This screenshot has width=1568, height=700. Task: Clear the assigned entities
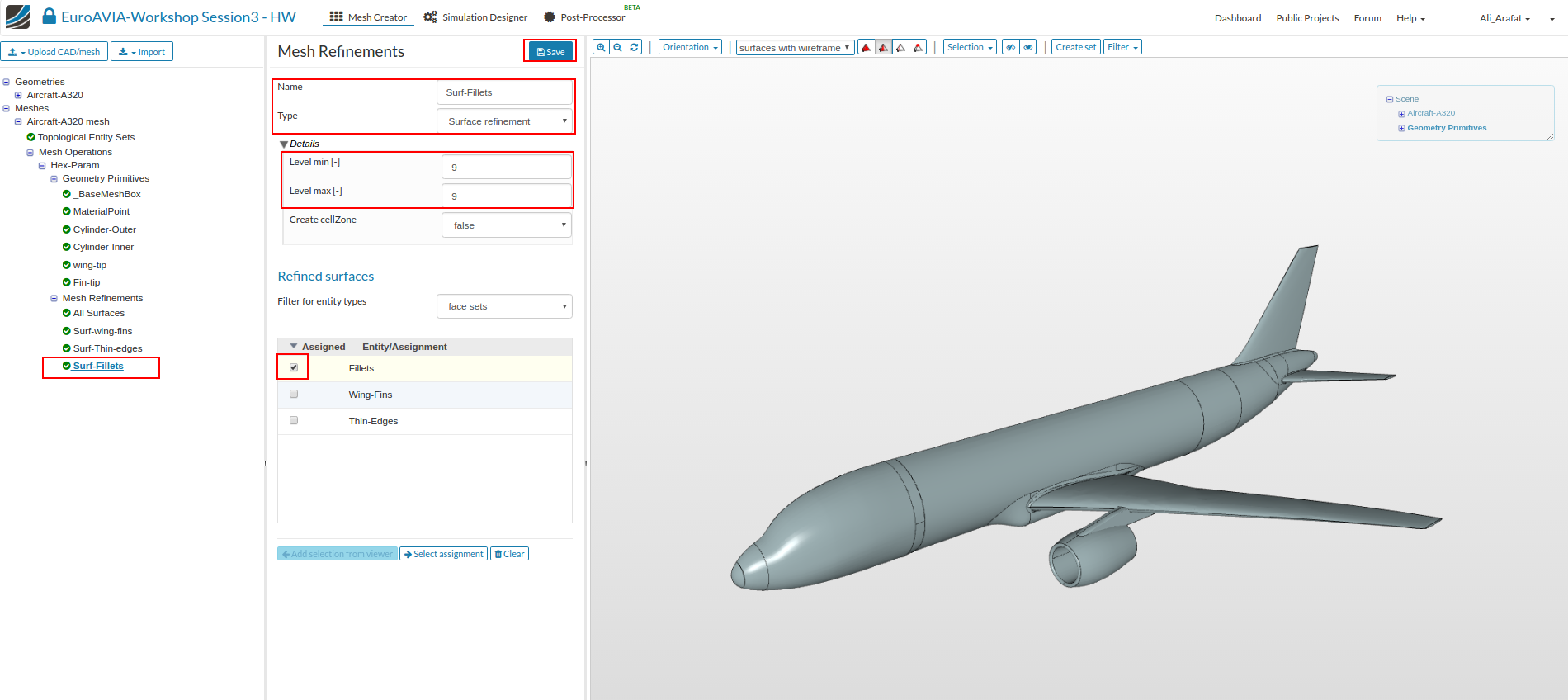coord(509,554)
